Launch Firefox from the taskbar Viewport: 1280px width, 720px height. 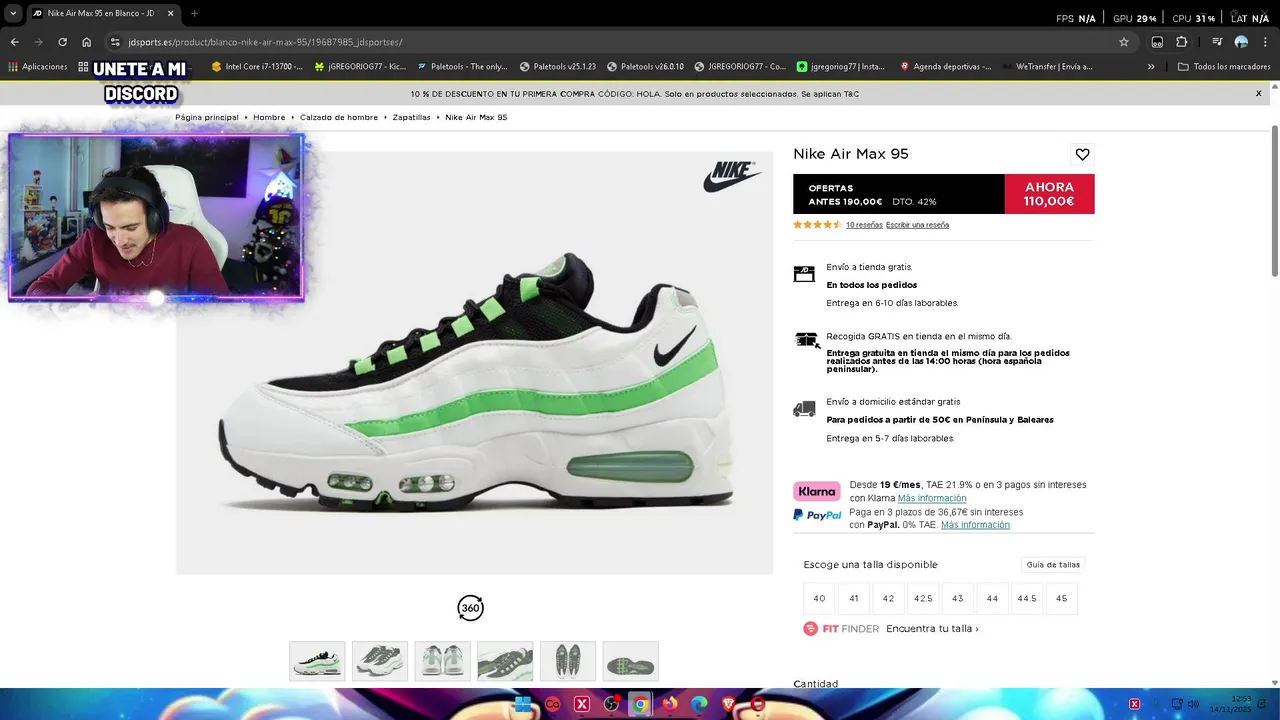click(670, 704)
